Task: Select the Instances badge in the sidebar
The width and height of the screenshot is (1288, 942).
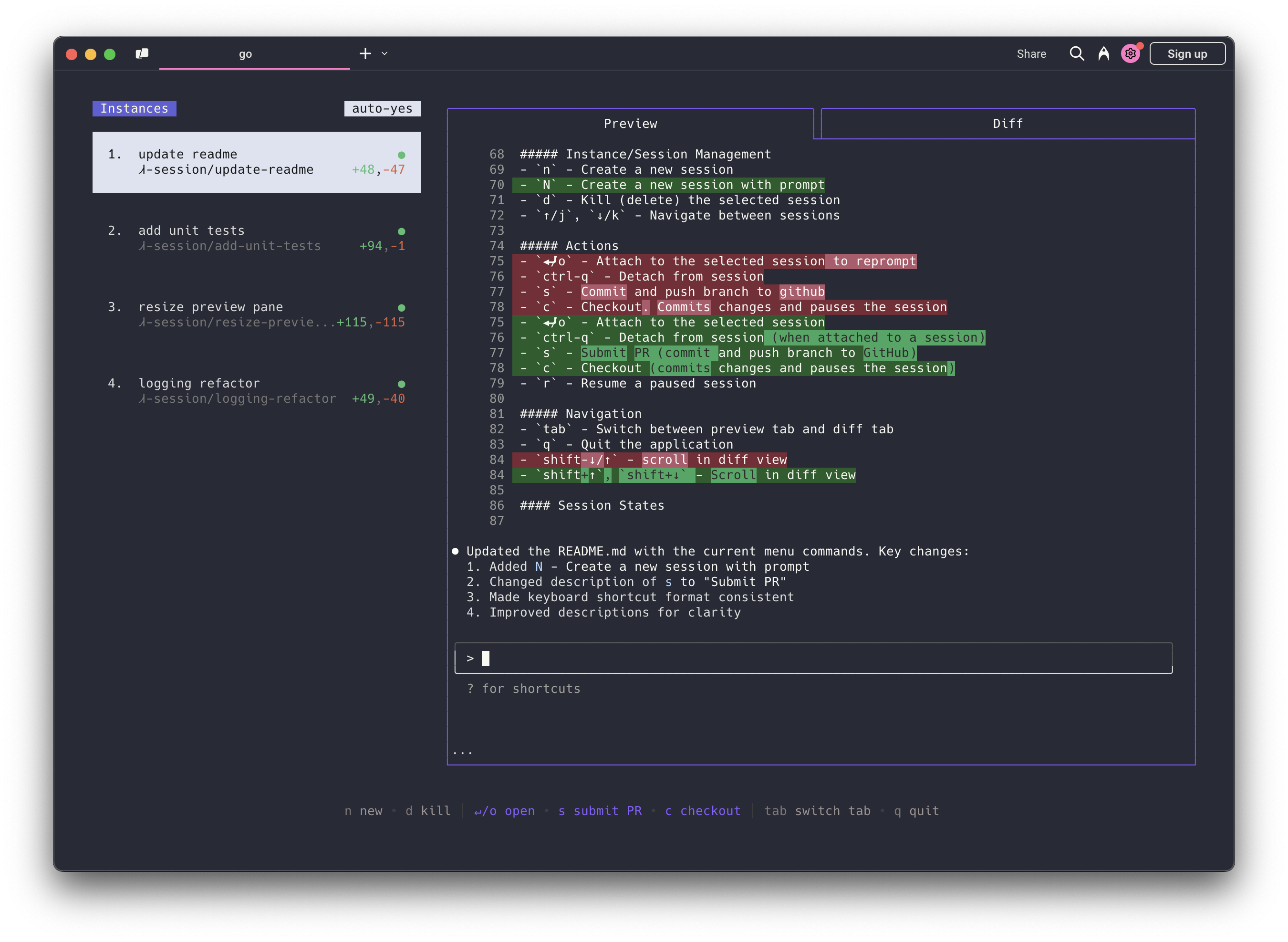Action: tap(134, 108)
